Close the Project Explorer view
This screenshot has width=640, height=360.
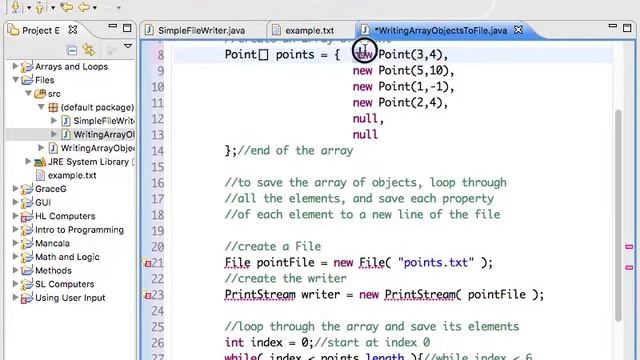pos(73,30)
